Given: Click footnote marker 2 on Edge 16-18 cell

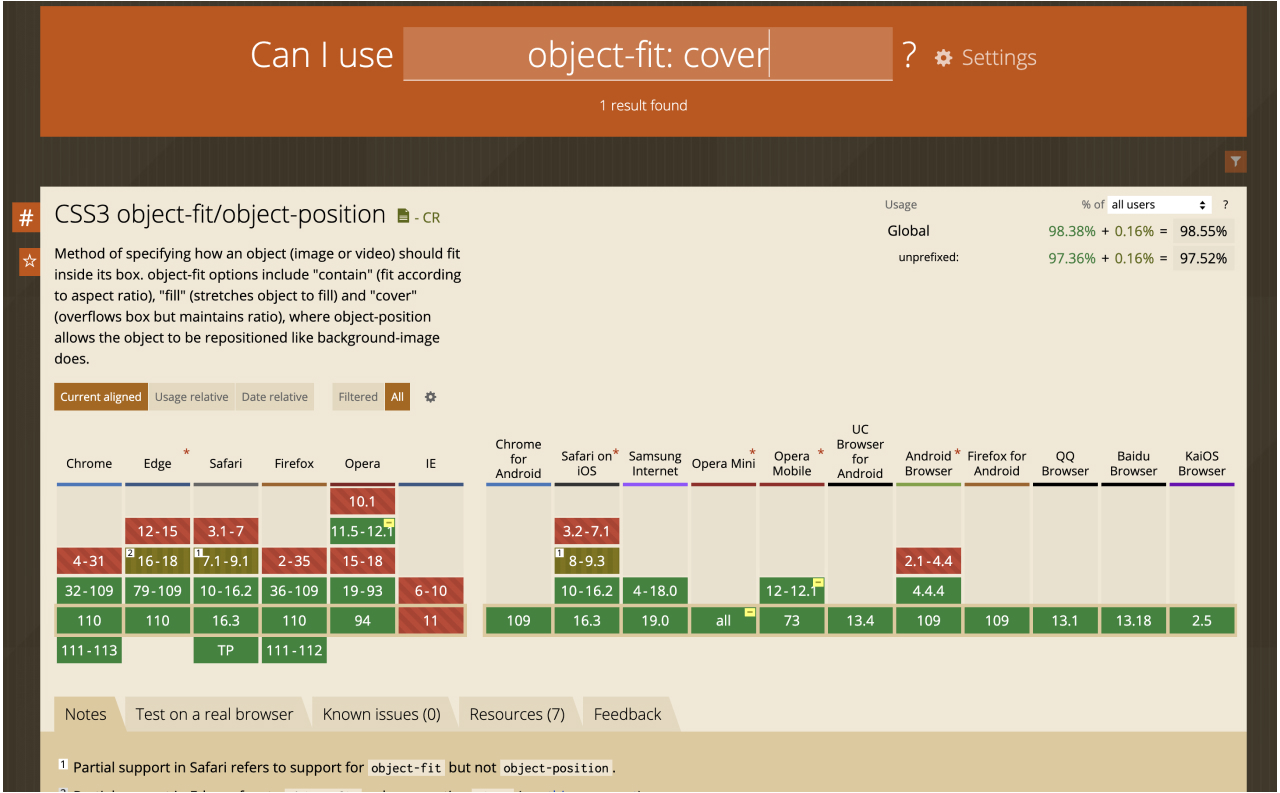Looking at the screenshot, I should point(131,552).
